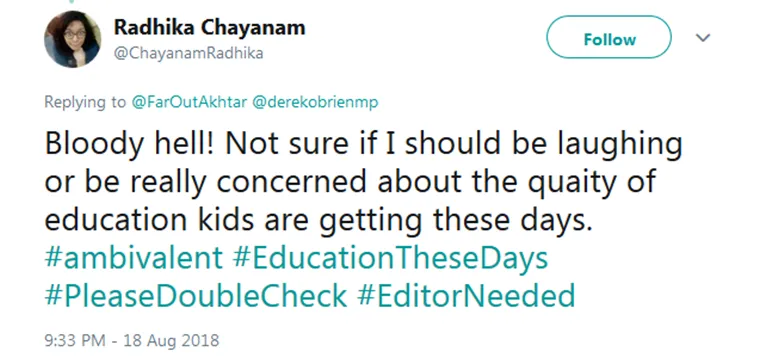This screenshot has height=363, width=759.
Task: Open the #EducationTheseDays hashtag
Action: pos(390,258)
